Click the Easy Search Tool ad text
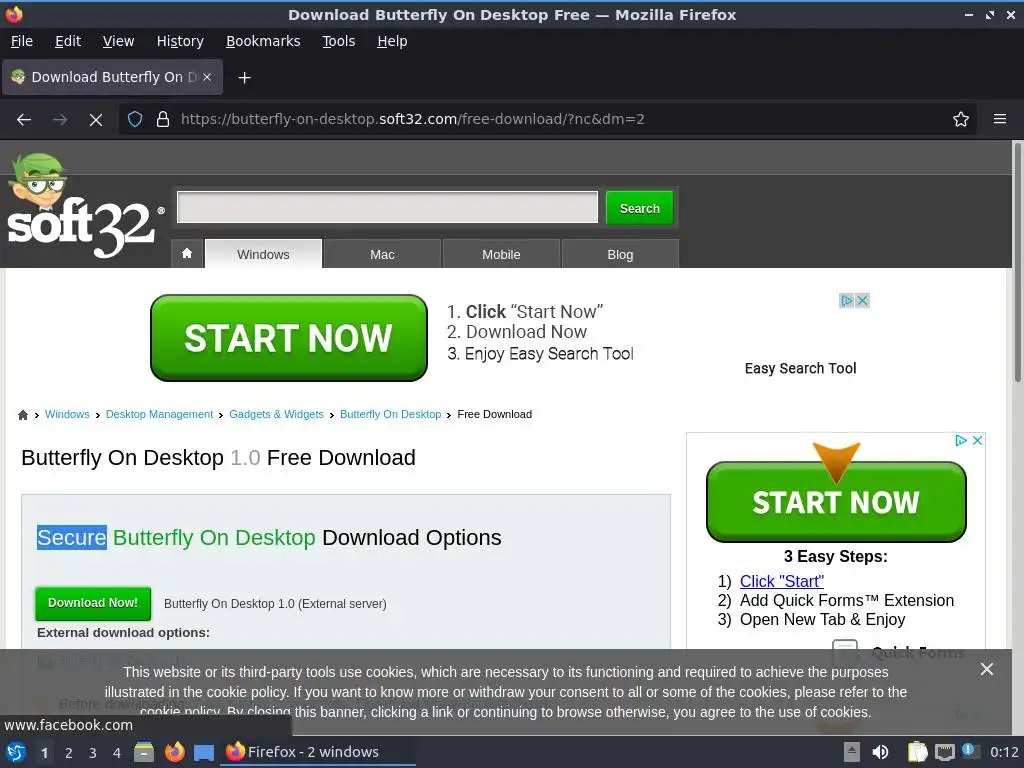 tap(800, 368)
